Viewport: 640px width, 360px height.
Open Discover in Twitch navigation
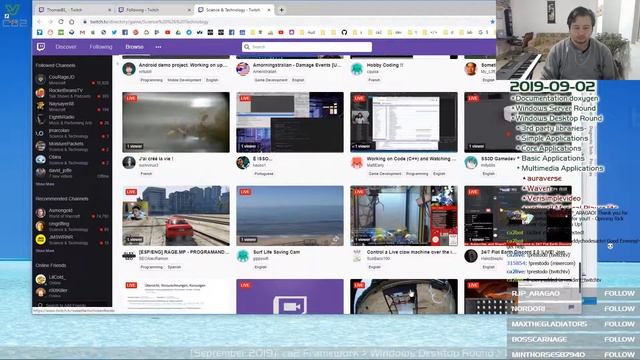(x=66, y=47)
